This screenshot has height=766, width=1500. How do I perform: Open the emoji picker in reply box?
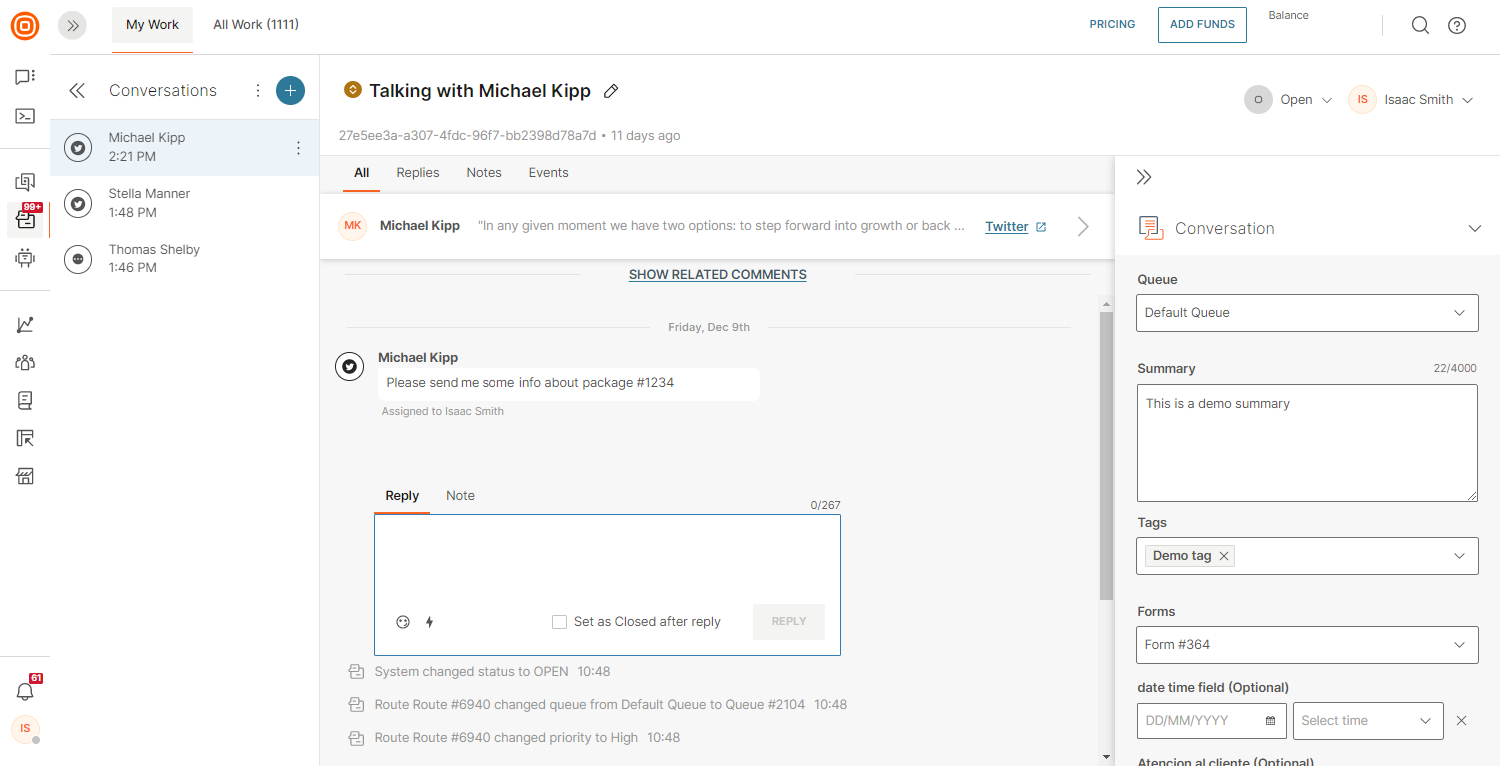point(403,622)
